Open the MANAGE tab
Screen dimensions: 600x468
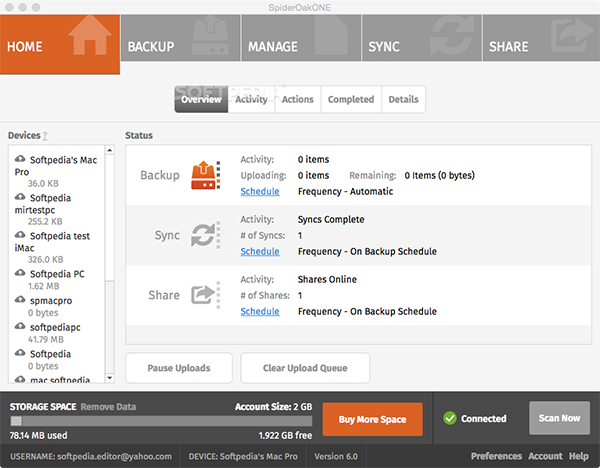tap(301, 38)
